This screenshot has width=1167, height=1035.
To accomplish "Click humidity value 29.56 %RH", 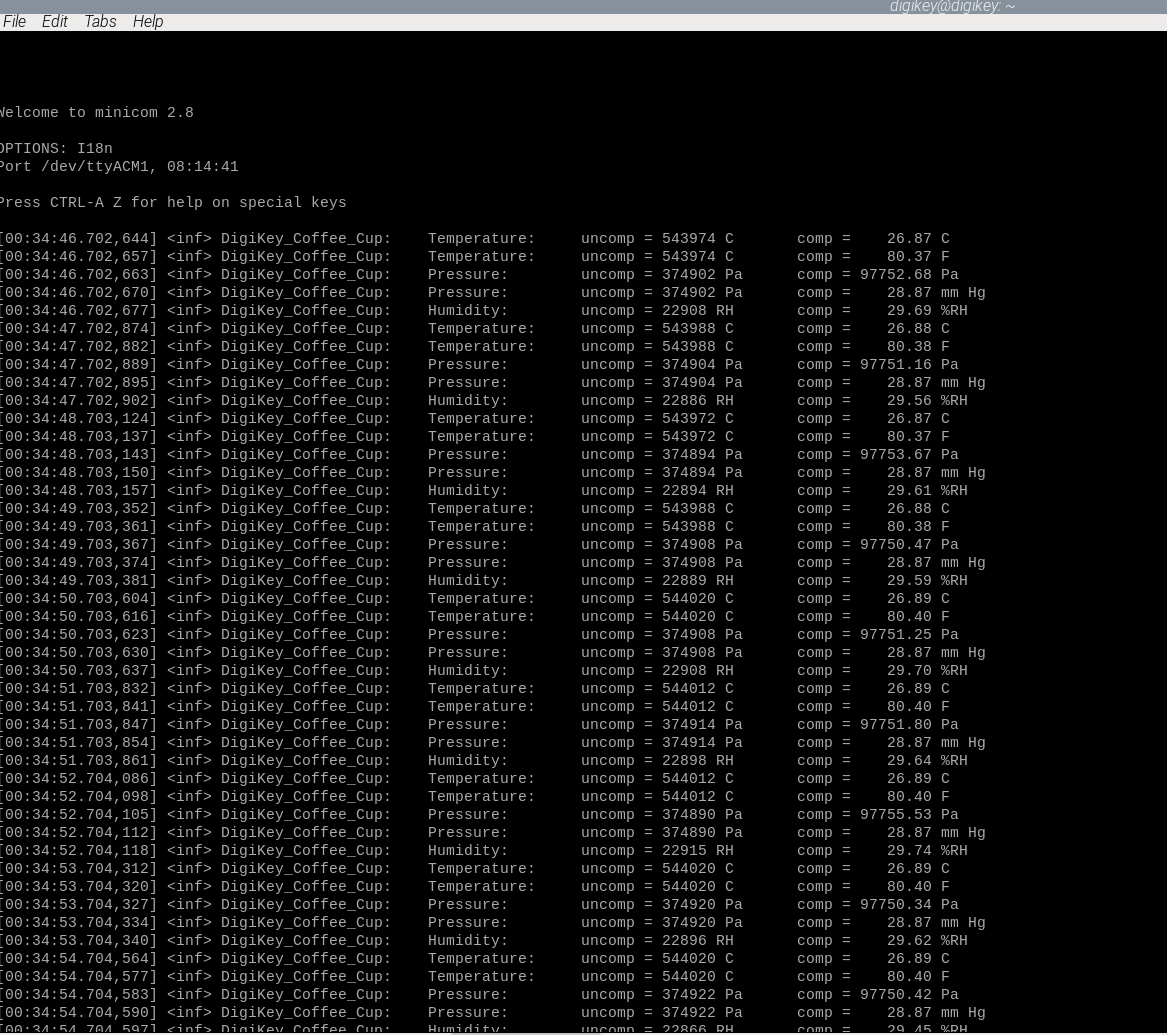I will [927, 400].
